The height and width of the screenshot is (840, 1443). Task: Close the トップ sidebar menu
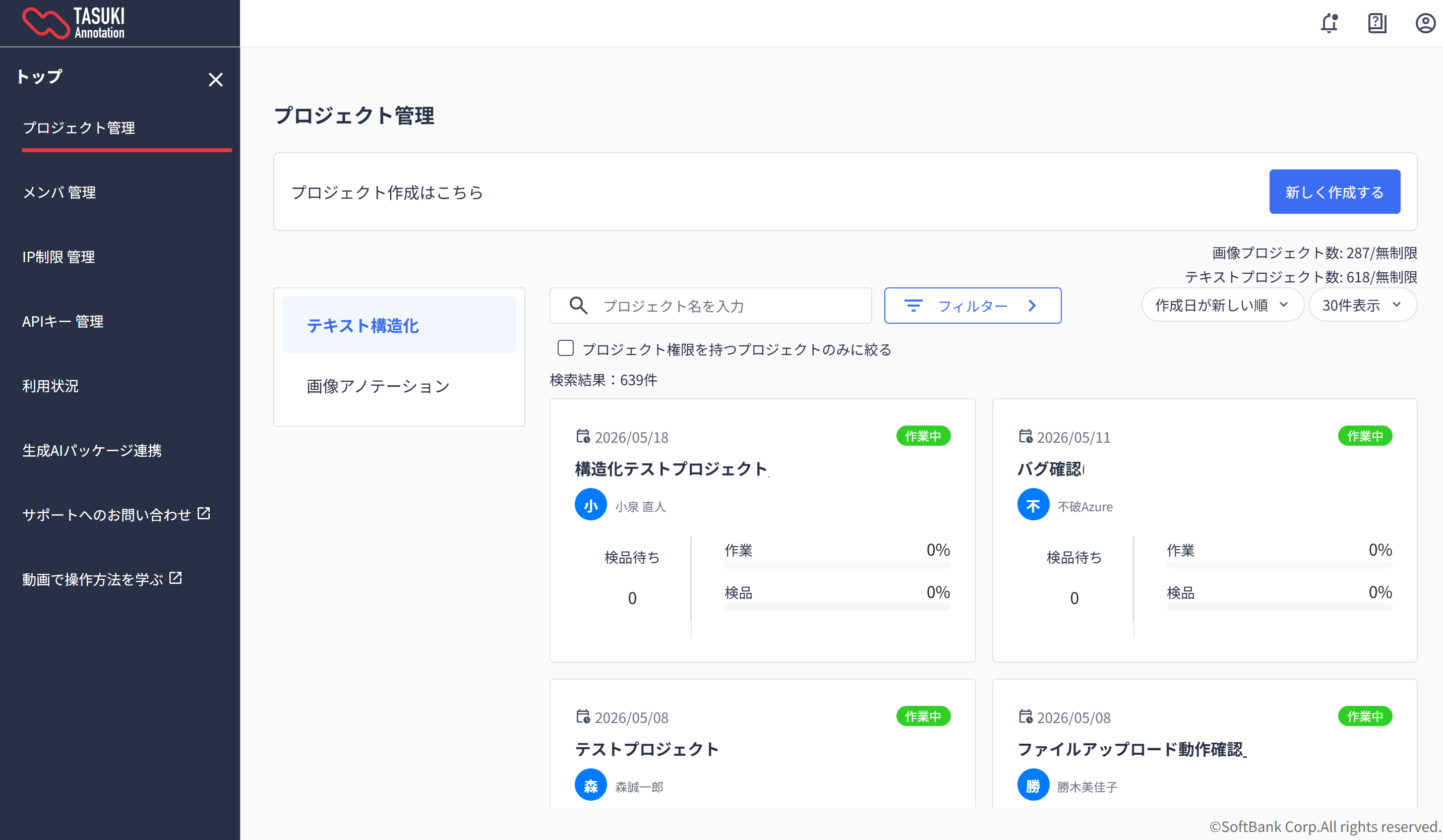pyautogui.click(x=215, y=80)
